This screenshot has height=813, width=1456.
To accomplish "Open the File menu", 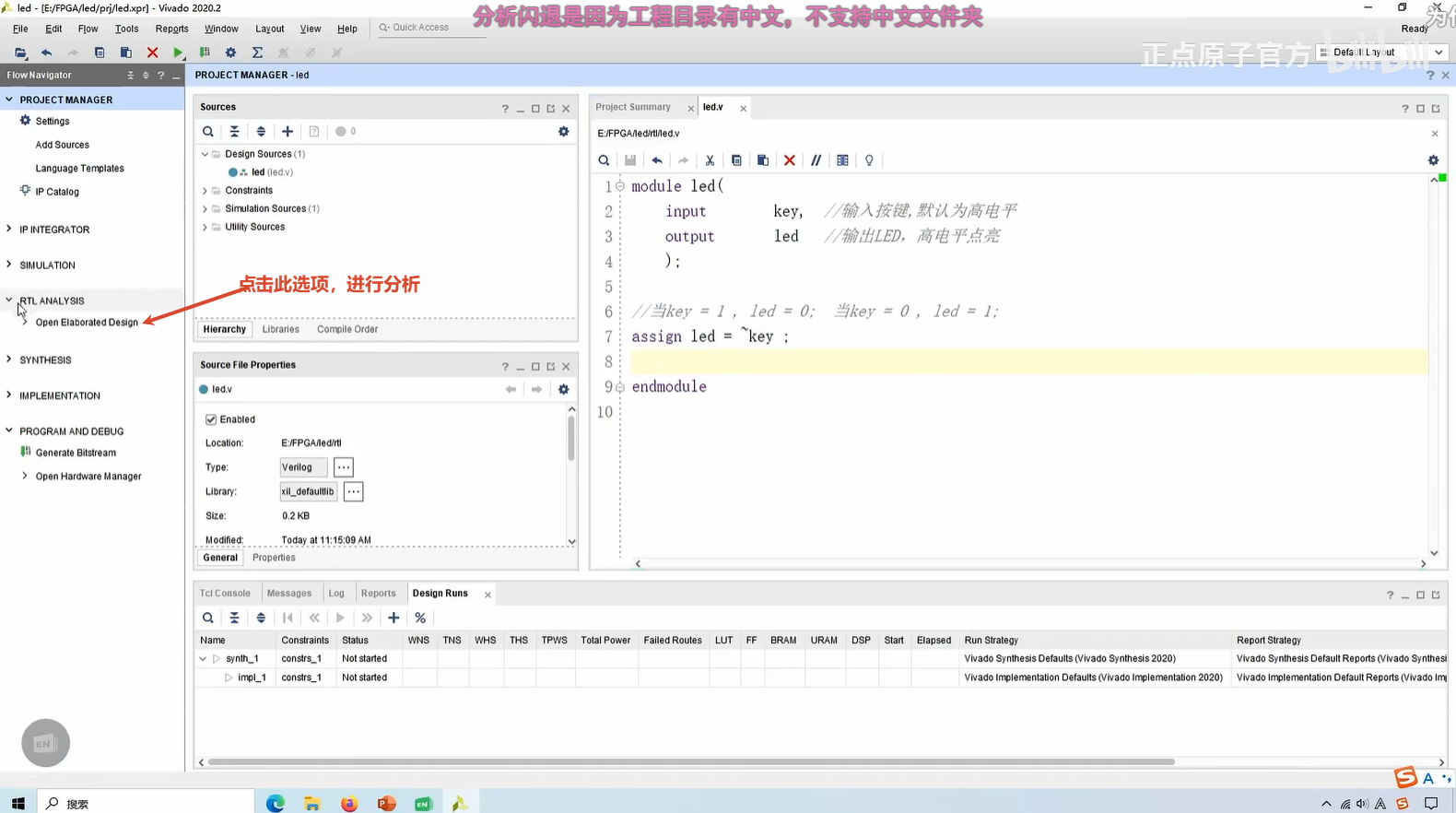I will tap(20, 29).
